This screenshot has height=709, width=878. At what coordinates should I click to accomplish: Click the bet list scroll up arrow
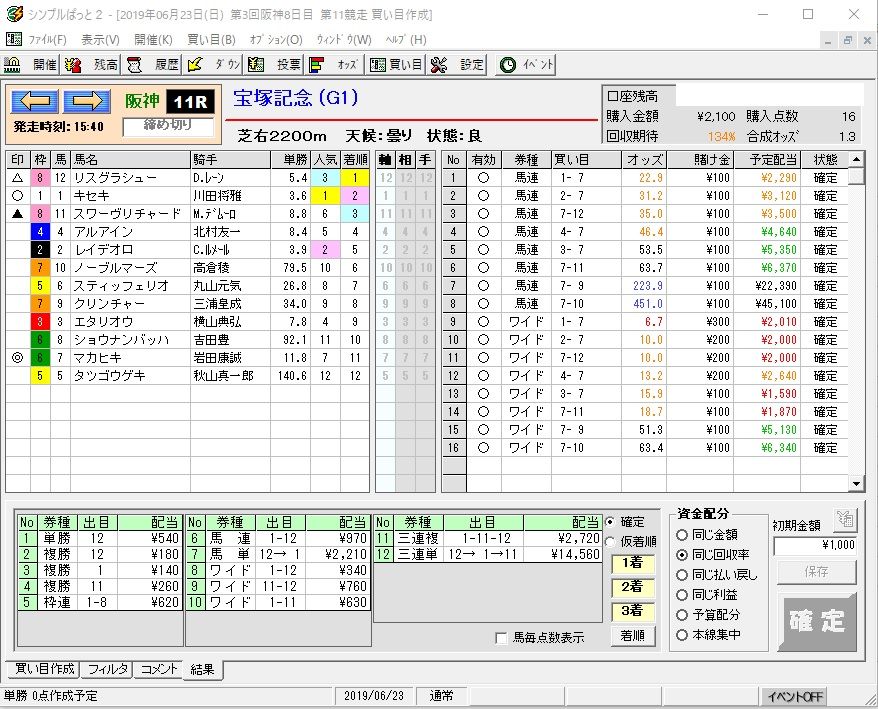pyautogui.click(x=856, y=159)
